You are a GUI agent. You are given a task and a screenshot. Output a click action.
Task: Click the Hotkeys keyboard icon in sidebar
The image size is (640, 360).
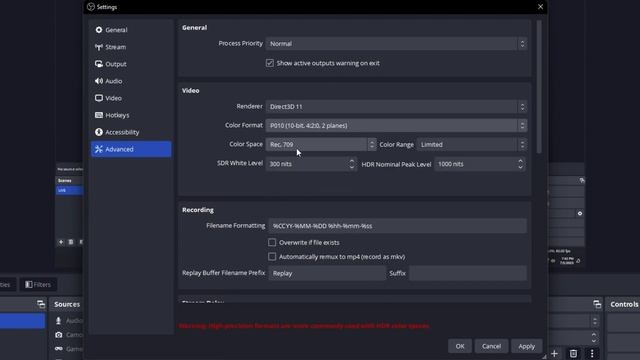click(x=99, y=115)
